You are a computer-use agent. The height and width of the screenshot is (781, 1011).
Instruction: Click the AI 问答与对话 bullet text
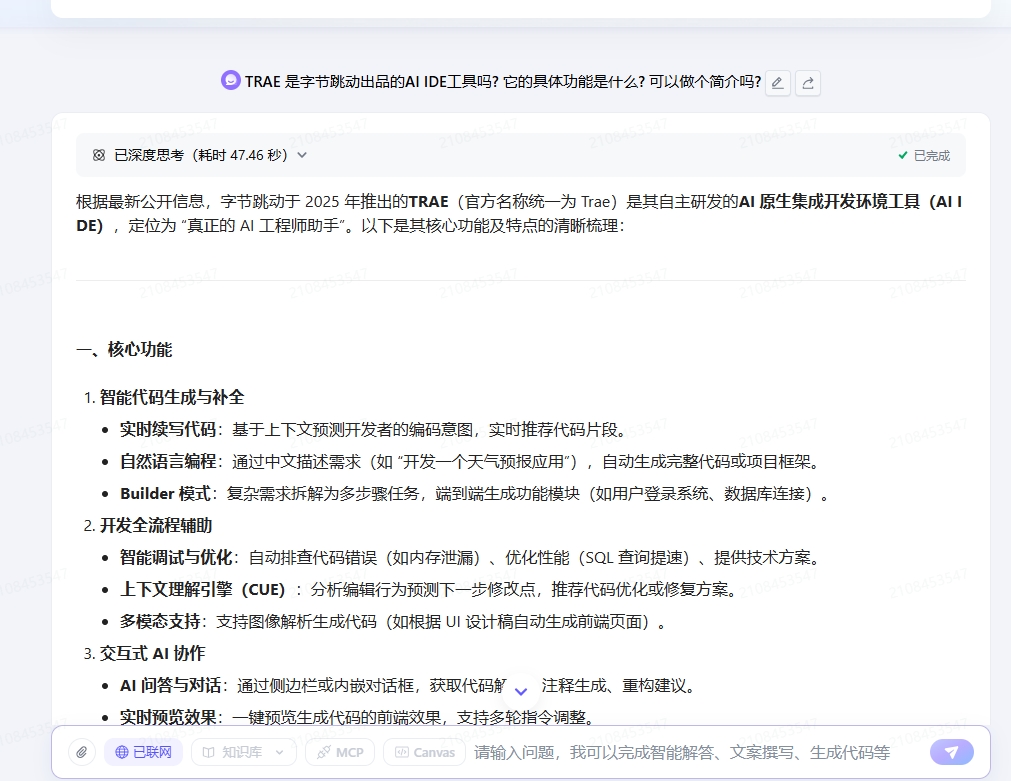[x=171, y=686]
